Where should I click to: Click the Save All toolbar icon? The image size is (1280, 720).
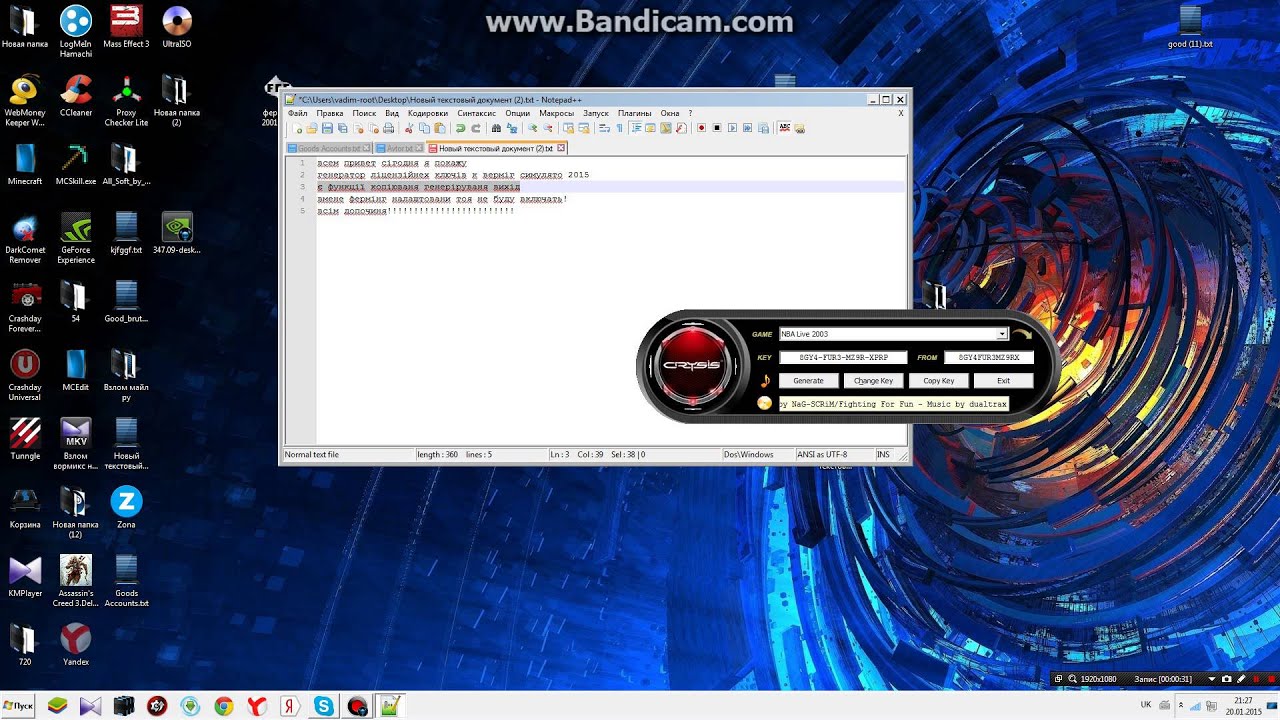(342, 128)
